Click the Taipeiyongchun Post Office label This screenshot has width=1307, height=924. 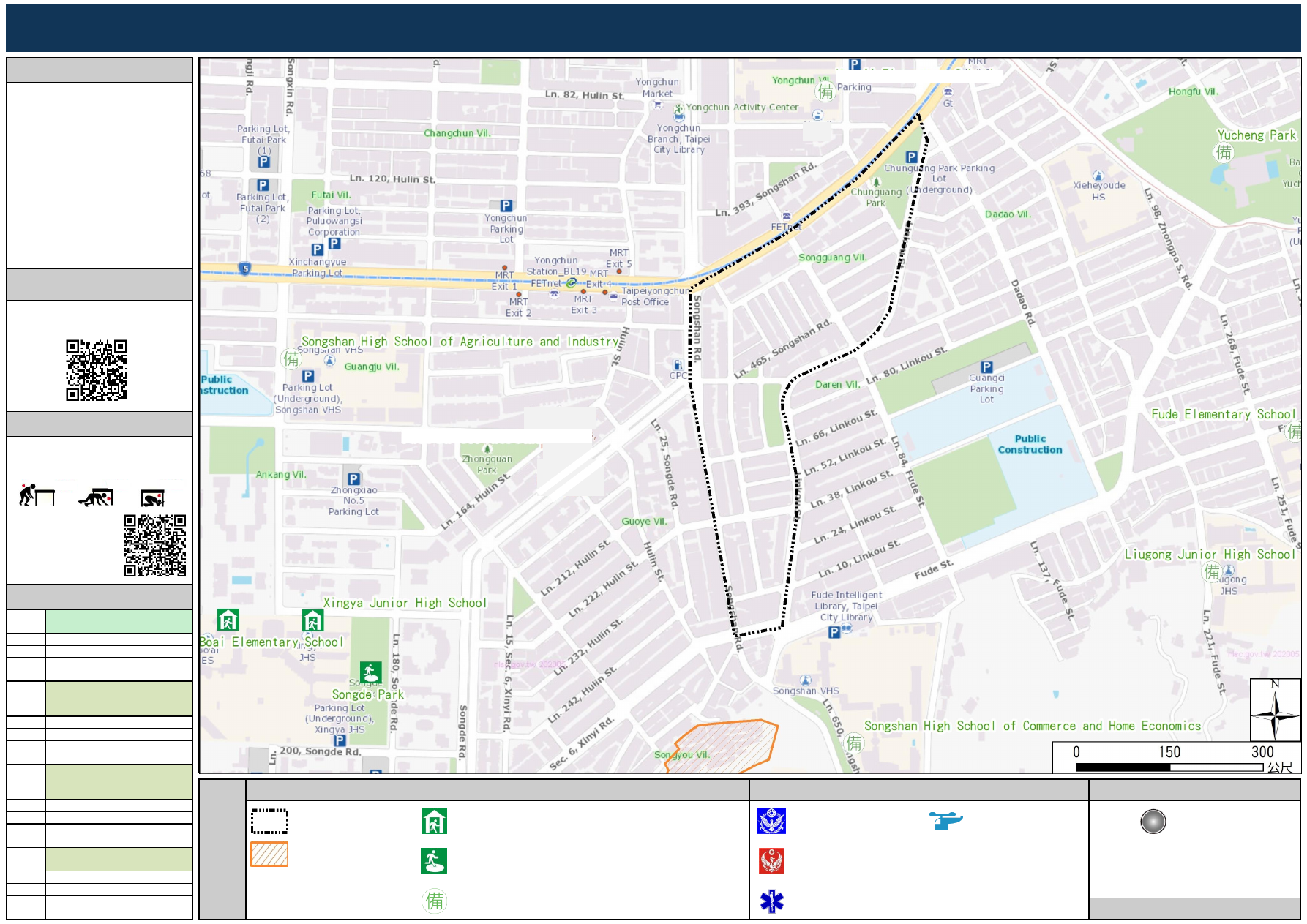tap(656, 296)
